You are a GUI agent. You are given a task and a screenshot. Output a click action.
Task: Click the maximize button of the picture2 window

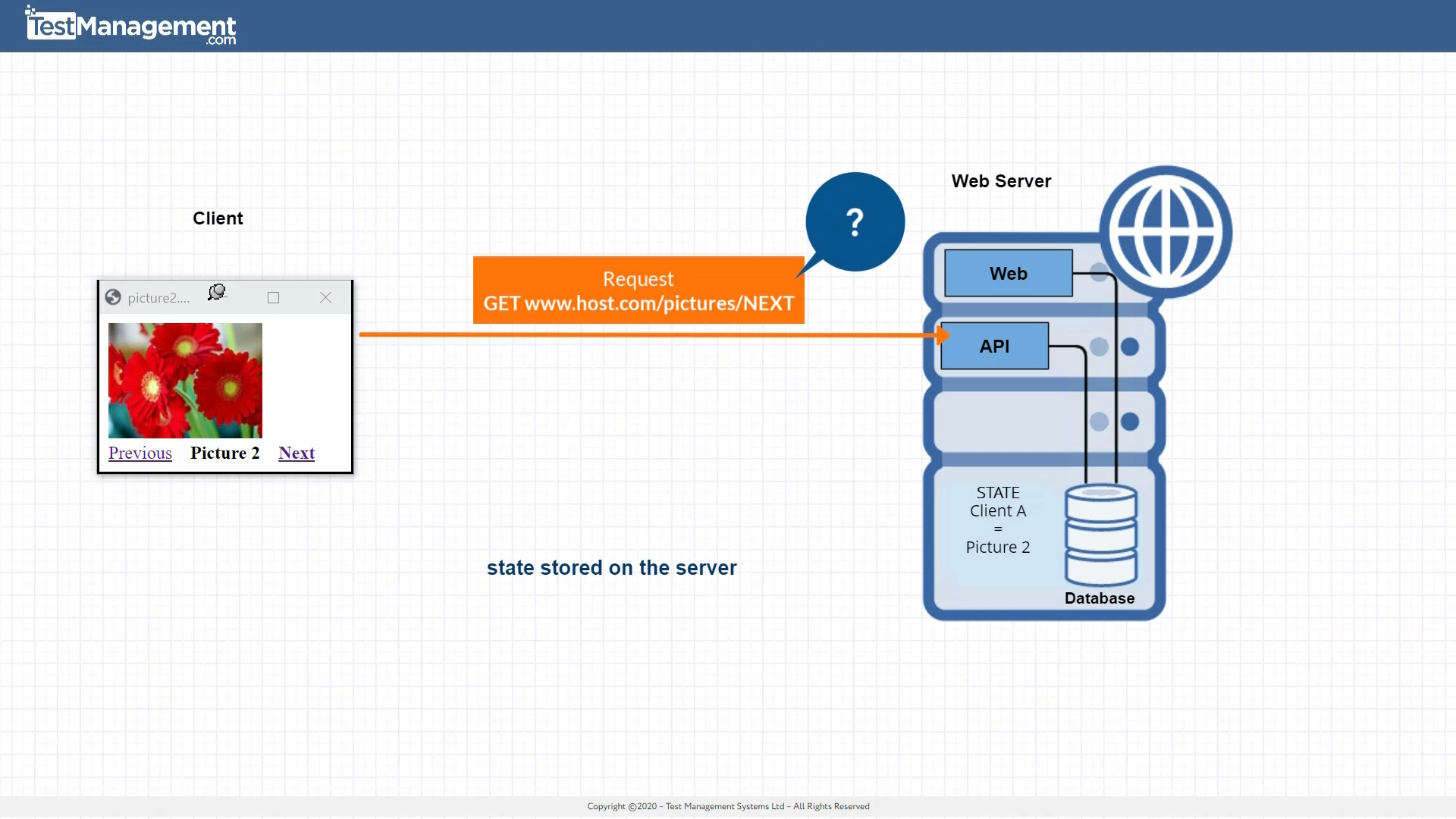click(273, 297)
